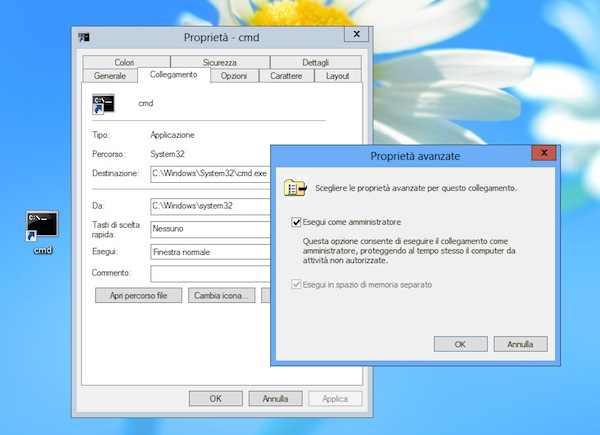Open the Dettagli tab
The image size is (600, 435).
pyautogui.click(x=316, y=62)
